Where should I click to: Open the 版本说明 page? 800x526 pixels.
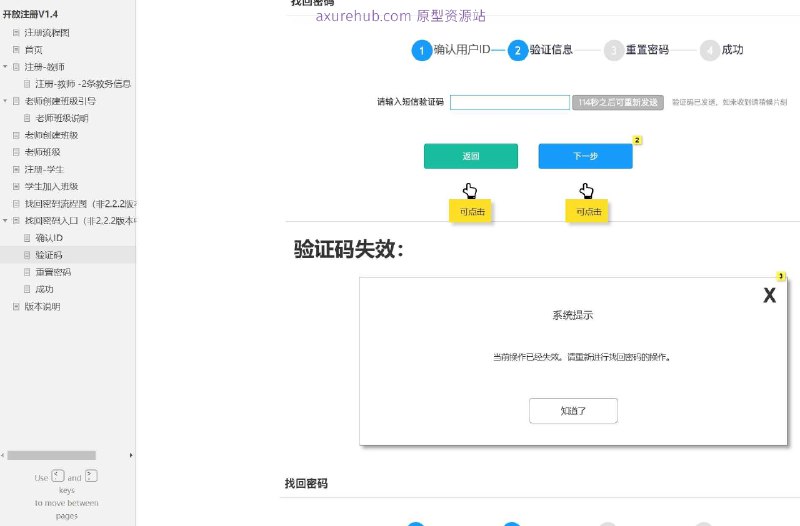point(42,307)
